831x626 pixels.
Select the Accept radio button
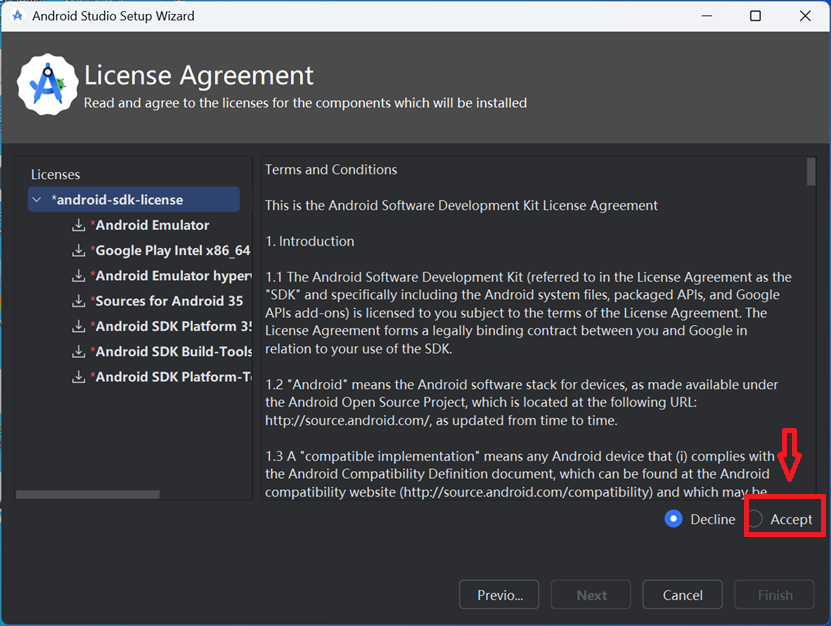point(755,519)
